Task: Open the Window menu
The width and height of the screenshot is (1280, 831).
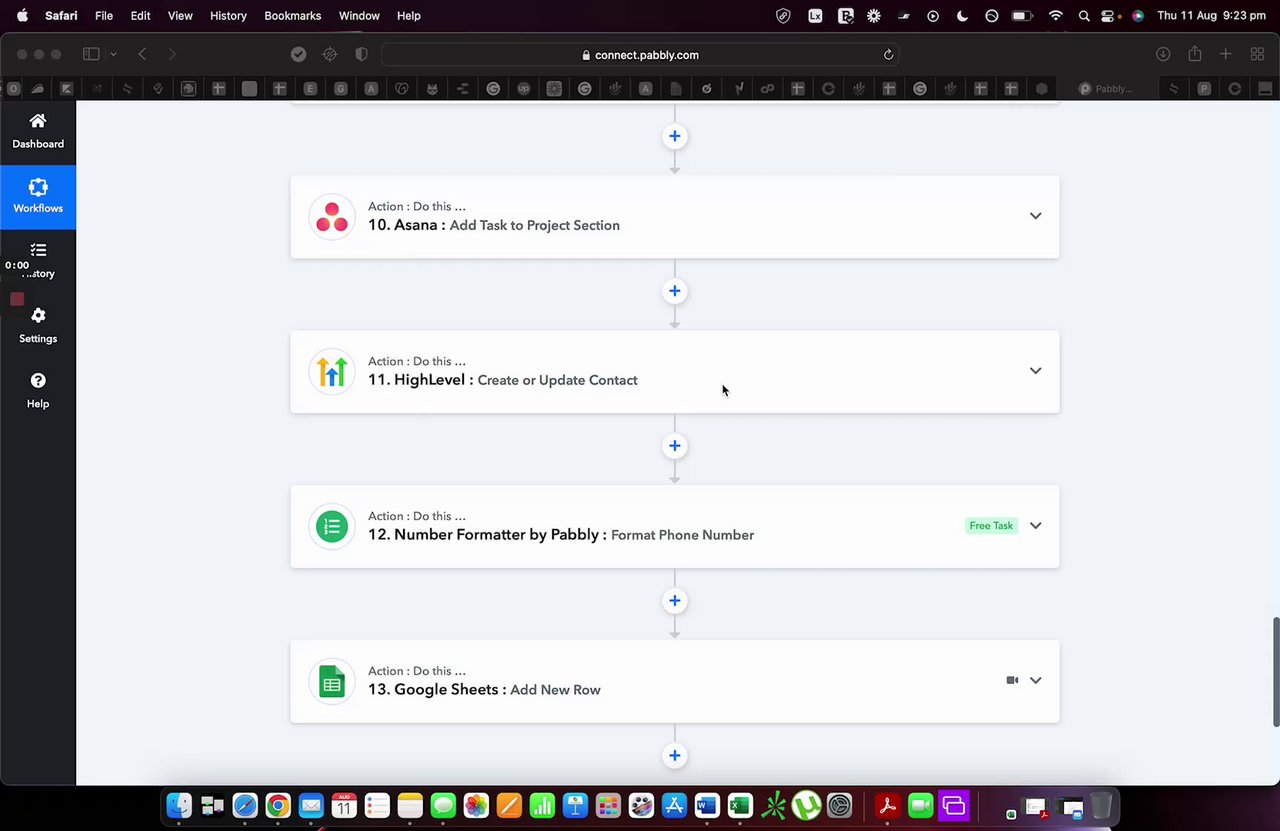Action: 359,16
